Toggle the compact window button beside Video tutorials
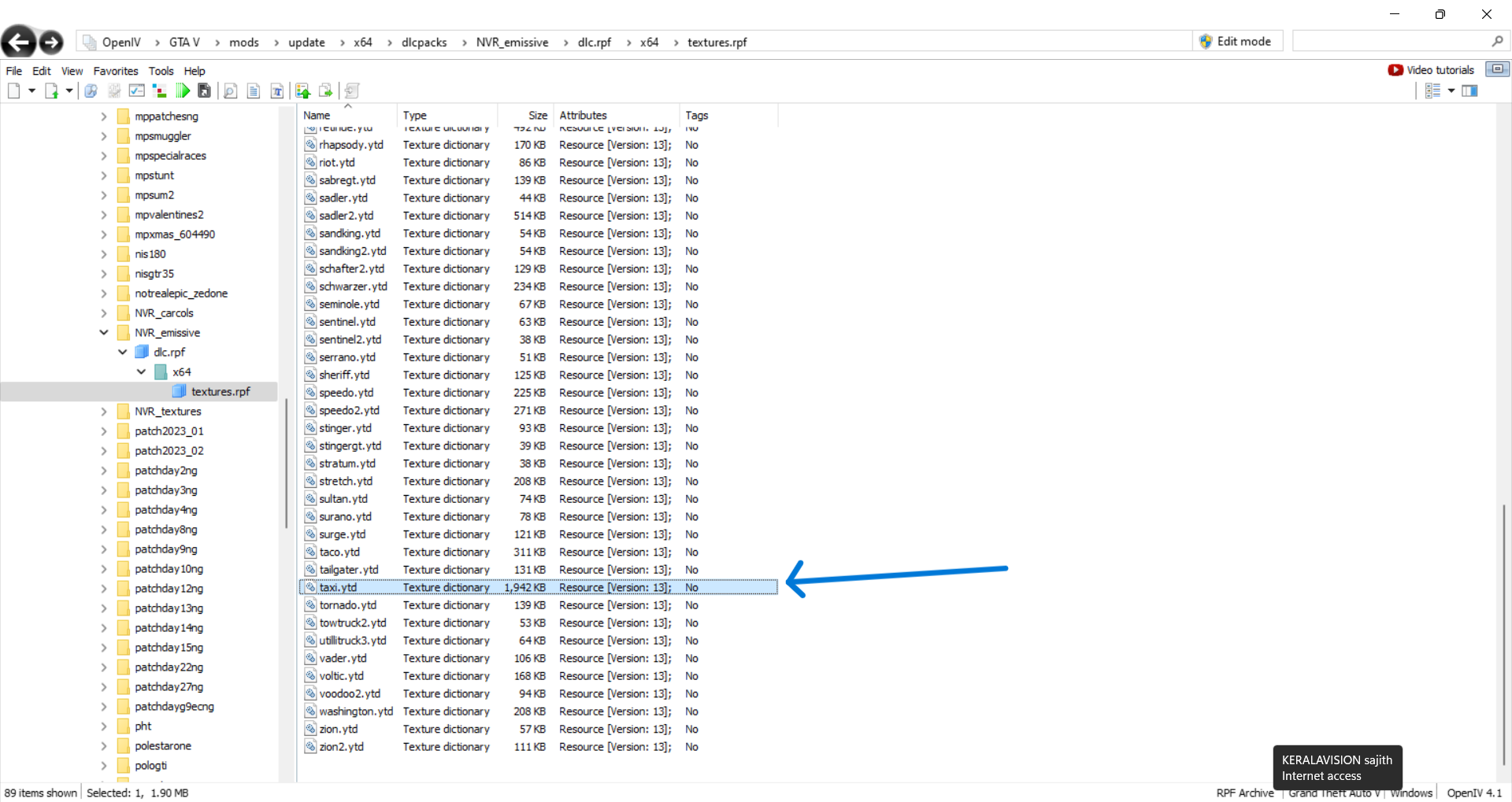This screenshot has height=802, width=1512. point(1497,69)
